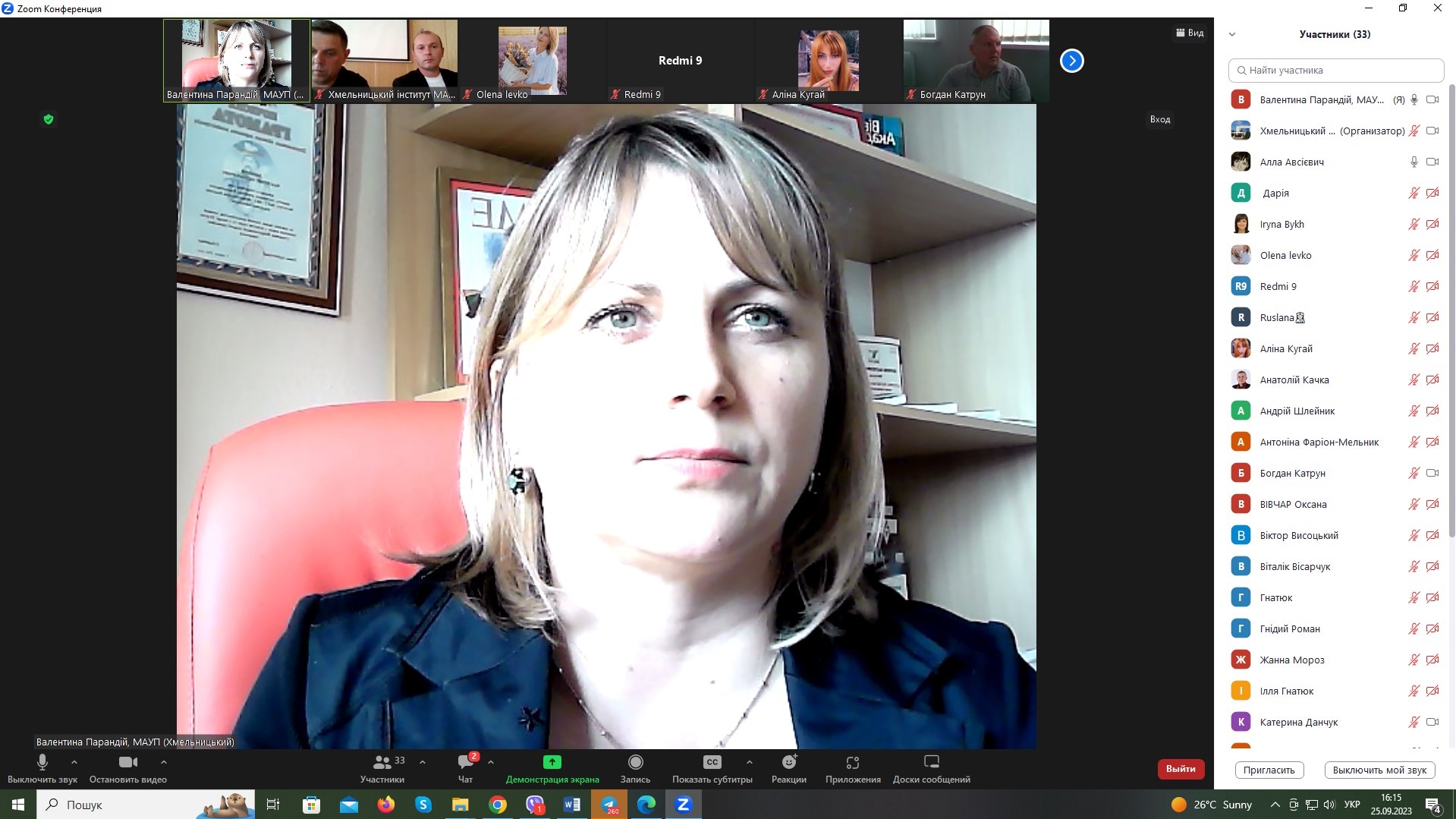Click the participants list scrollbar

(1452, 311)
